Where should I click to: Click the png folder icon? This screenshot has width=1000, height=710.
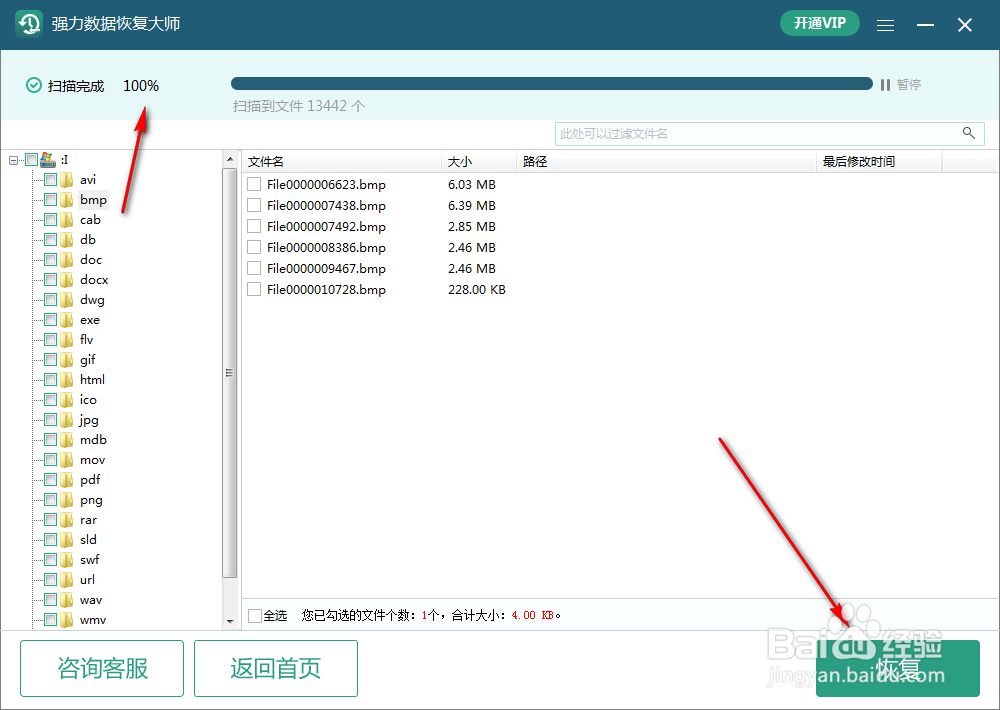(67, 500)
